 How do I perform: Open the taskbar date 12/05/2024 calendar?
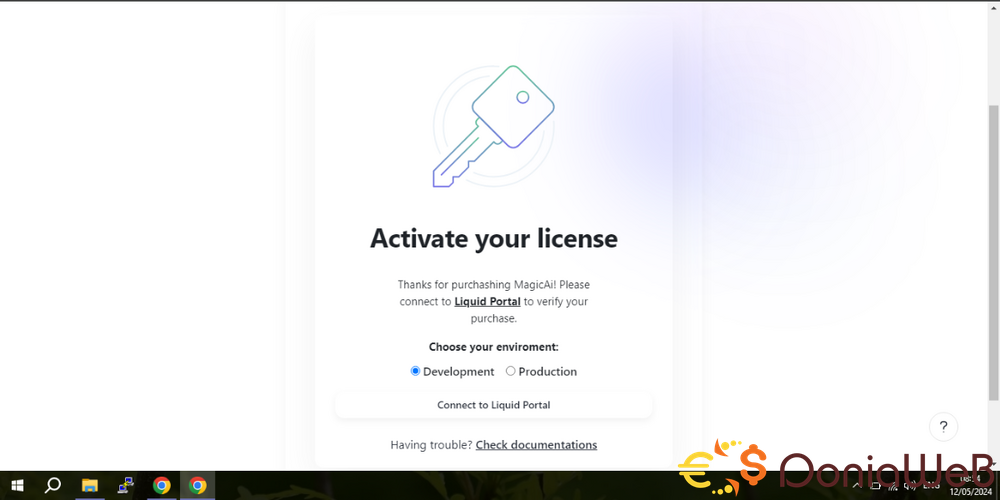click(970, 492)
